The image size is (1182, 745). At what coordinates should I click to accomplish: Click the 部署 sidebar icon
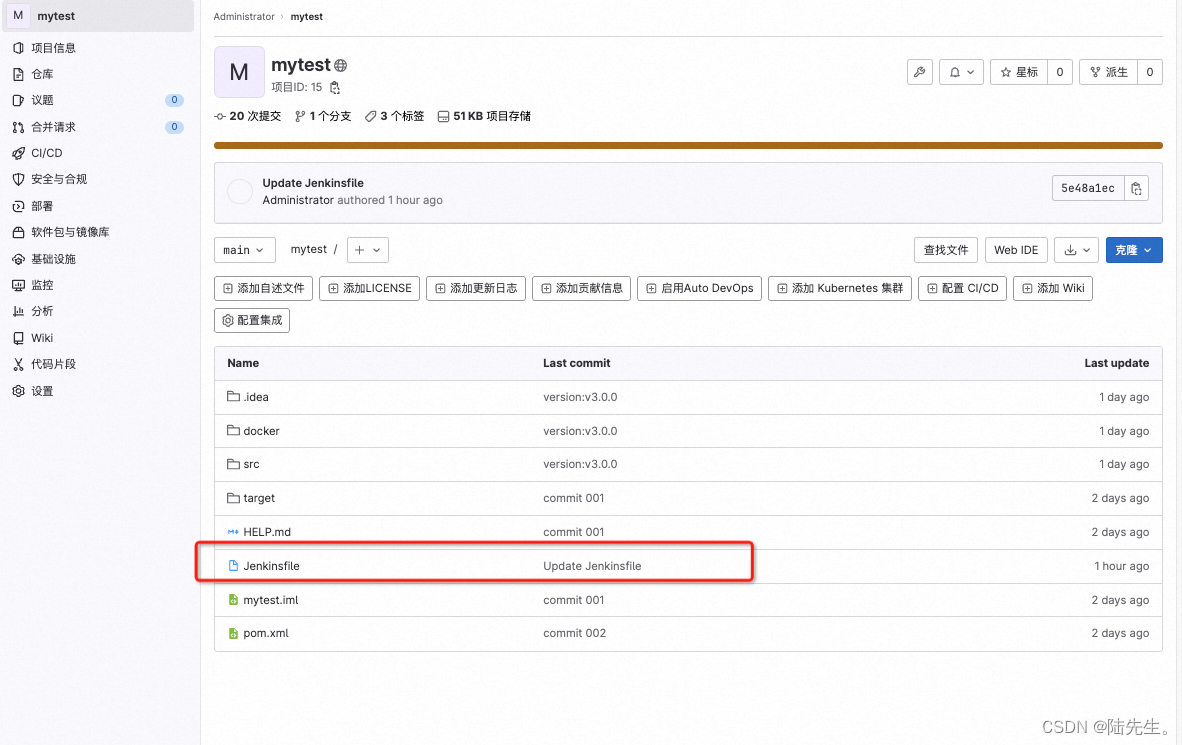18,206
